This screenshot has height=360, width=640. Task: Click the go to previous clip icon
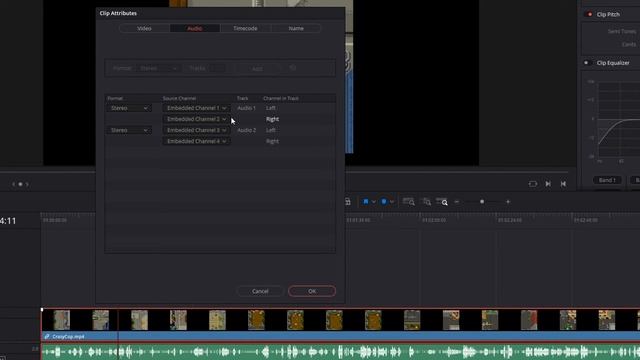[563, 184]
